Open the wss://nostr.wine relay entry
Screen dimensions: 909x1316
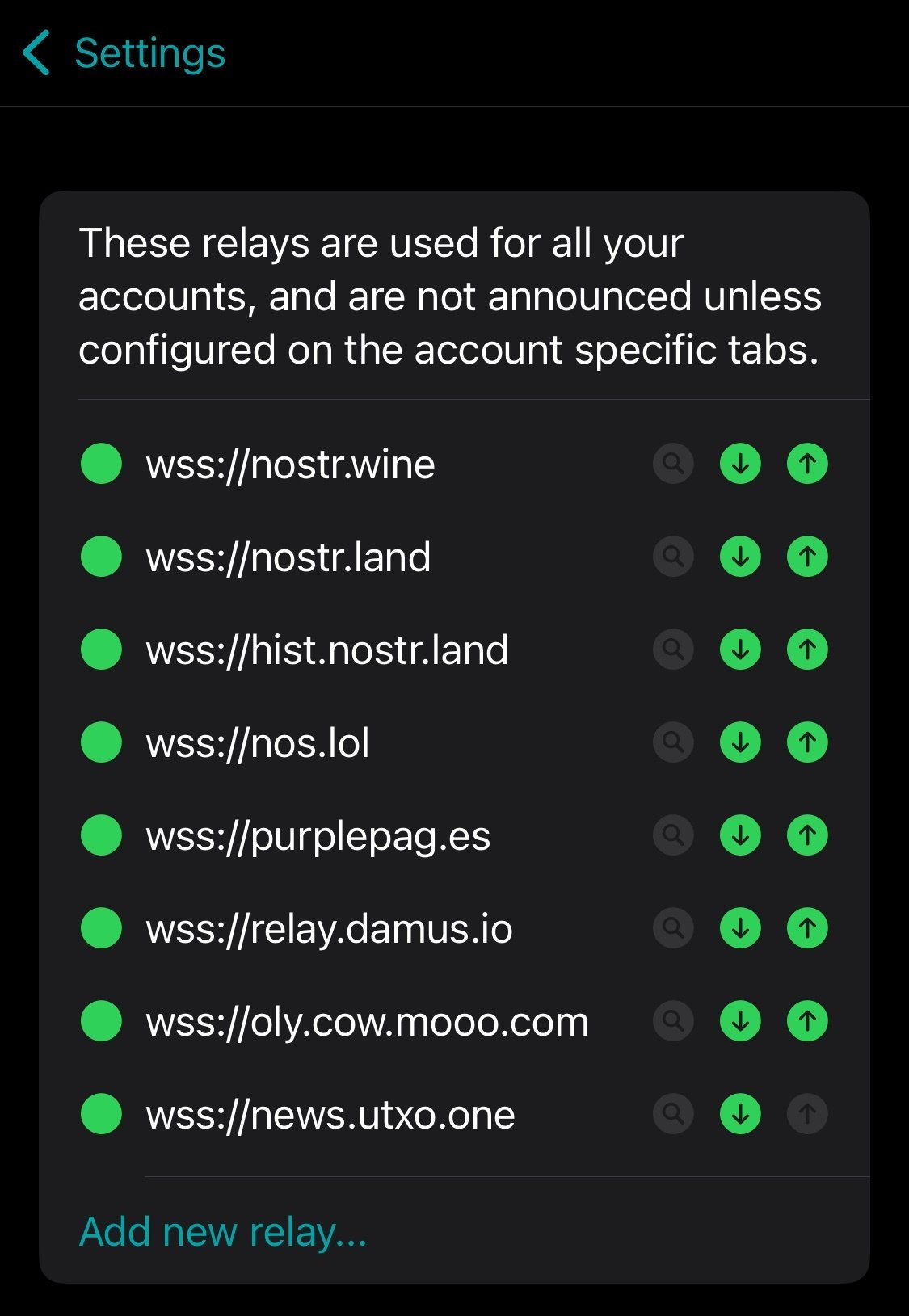click(290, 465)
